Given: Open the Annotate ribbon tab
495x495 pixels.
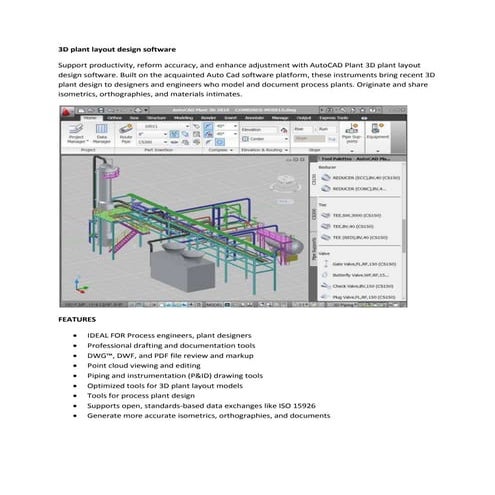Looking at the screenshot, I should [255, 118].
